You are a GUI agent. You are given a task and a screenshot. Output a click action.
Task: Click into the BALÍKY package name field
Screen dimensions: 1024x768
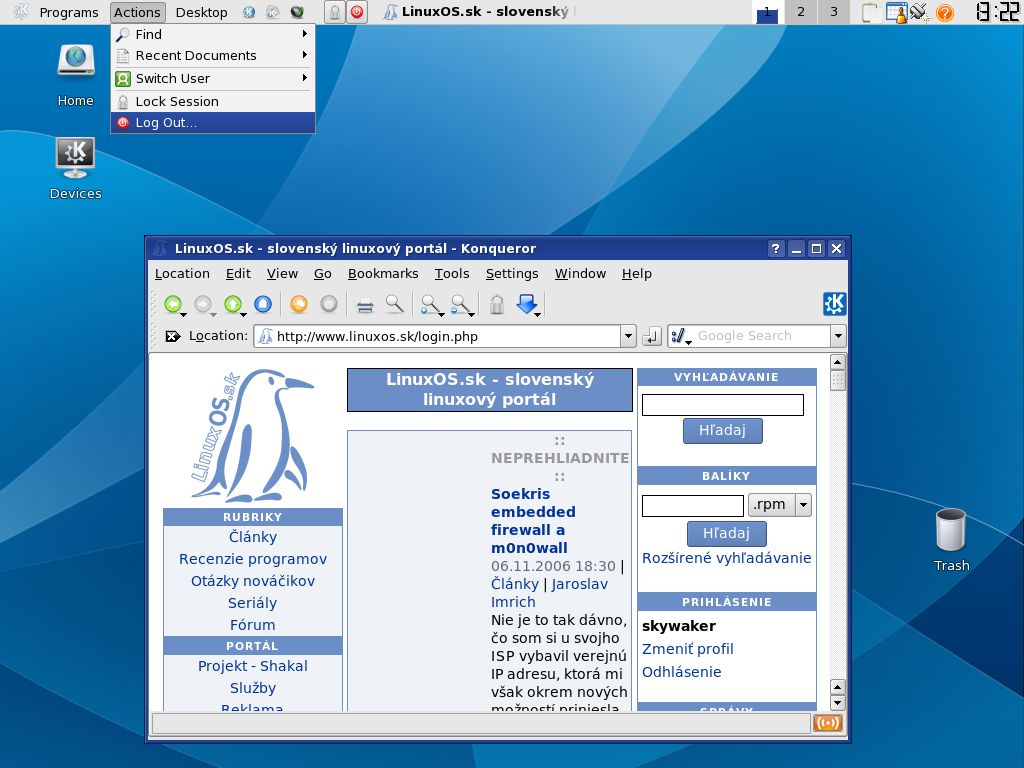[693, 505]
